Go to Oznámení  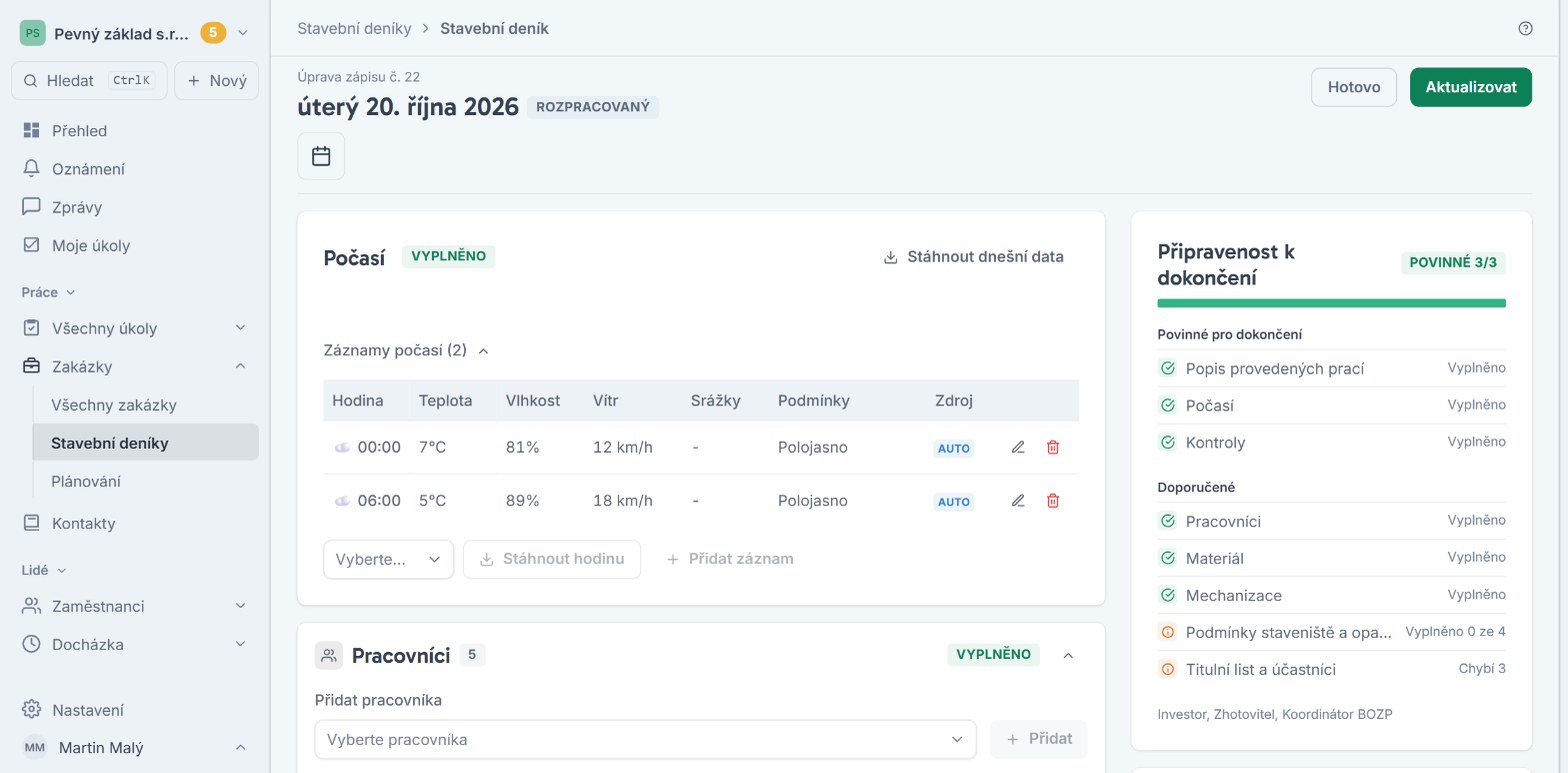coord(135,169)
